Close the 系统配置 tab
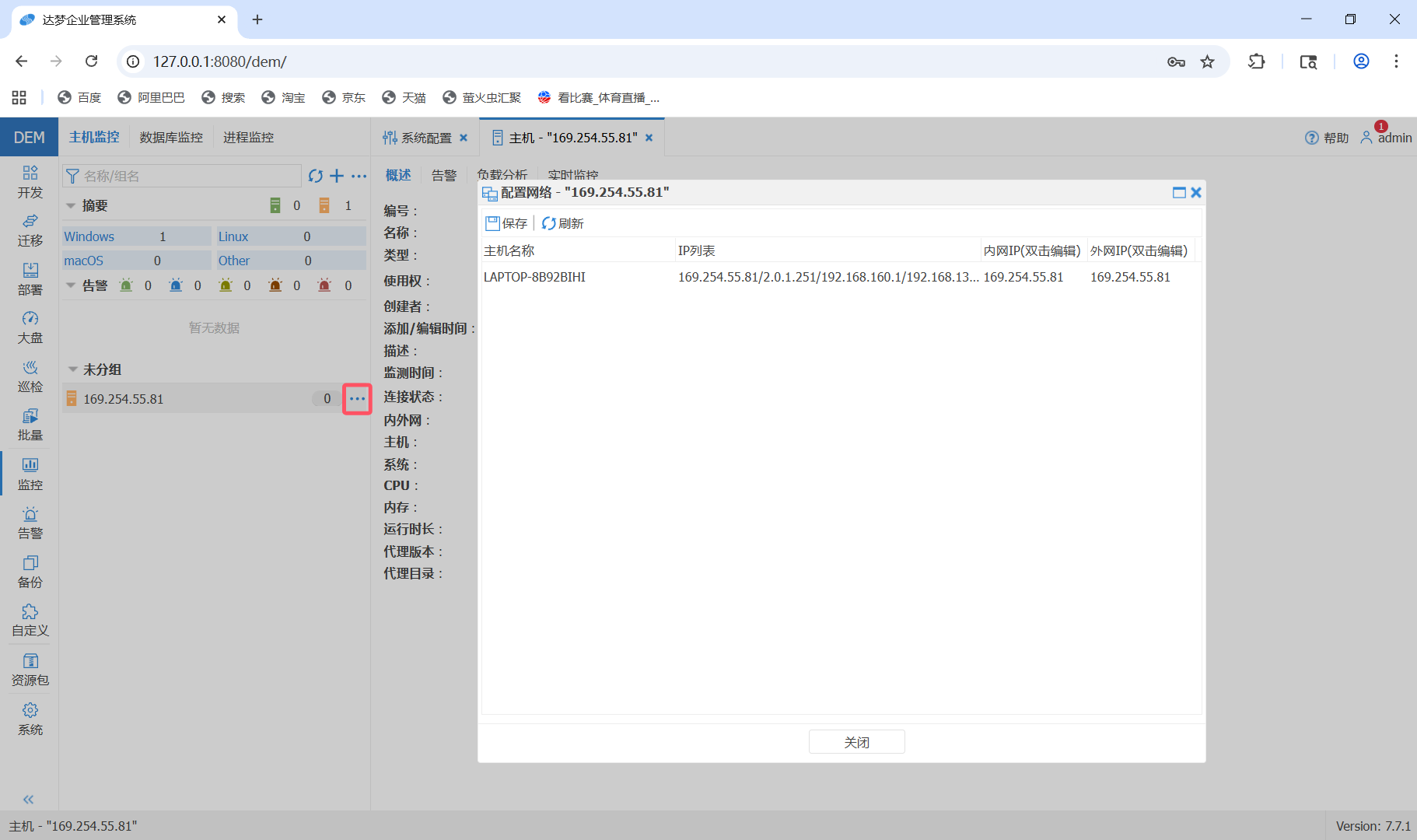This screenshot has width=1417, height=840. (x=464, y=138)
